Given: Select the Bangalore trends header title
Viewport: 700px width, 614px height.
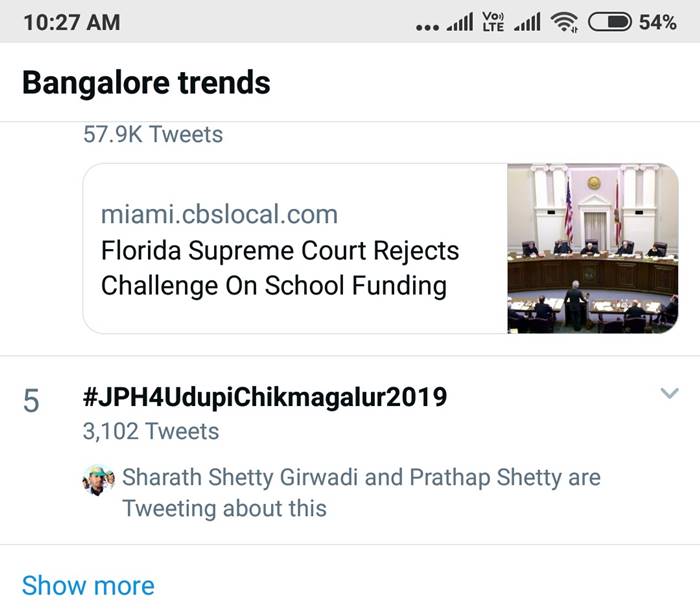Looking at the screenshot, I should [x=146, y=82].
